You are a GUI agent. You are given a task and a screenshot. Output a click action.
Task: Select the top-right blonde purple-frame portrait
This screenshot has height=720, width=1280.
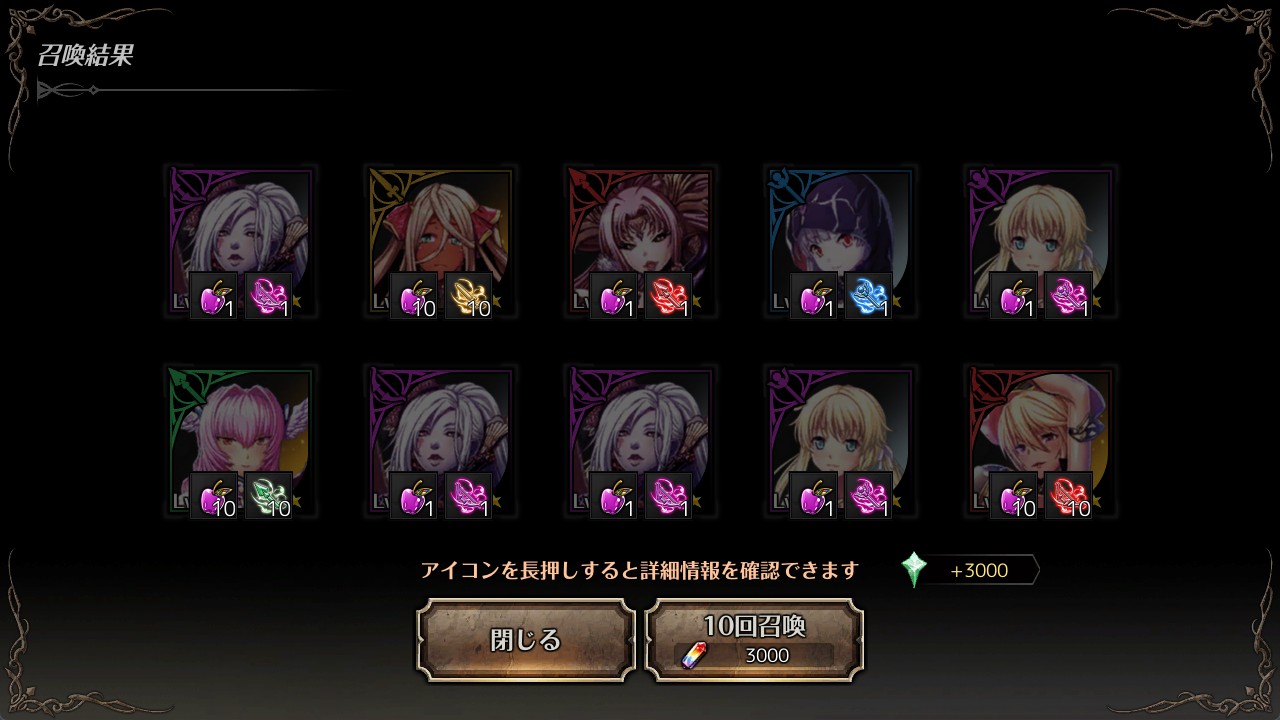point(1040,241)
